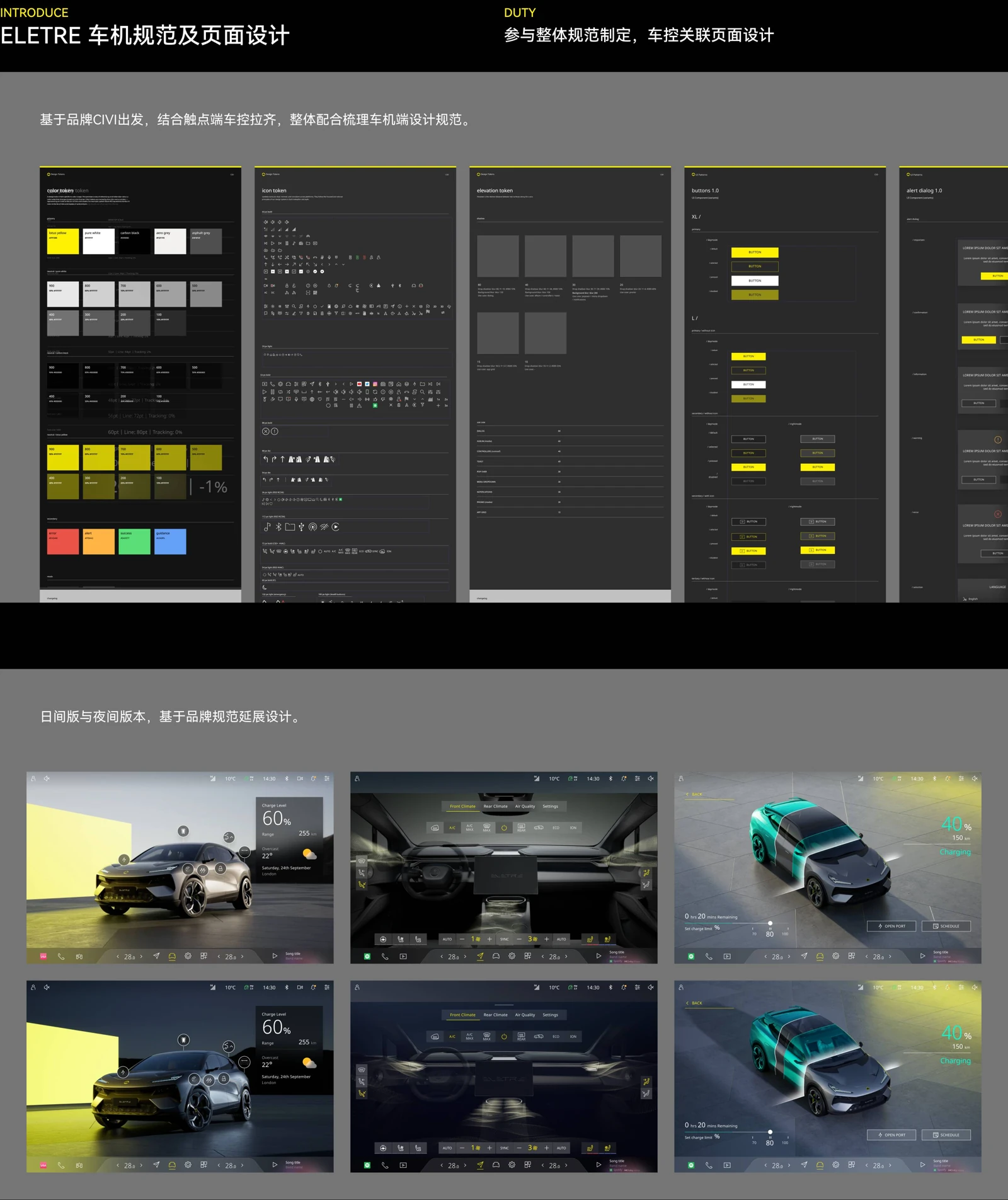1008x1200 pixels.
Task: Click play on the night charging screen media bar
Action: coord(922,1165)
